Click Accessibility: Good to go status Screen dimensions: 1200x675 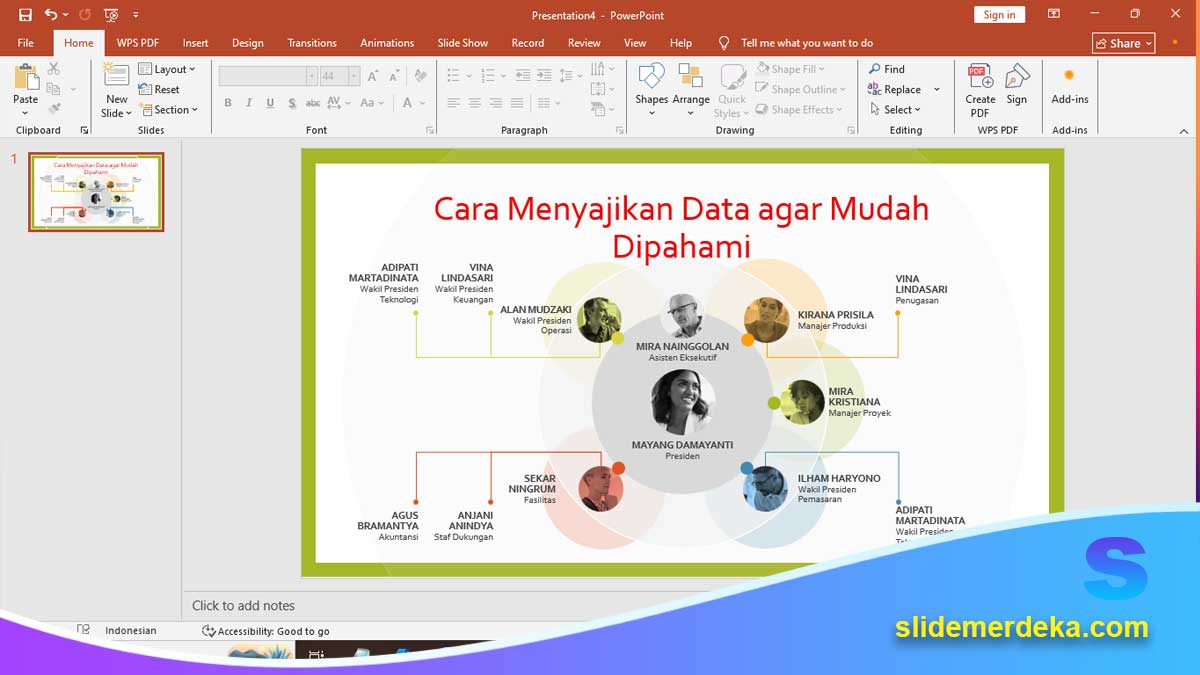pyautogui.click(x=266, y=631)
